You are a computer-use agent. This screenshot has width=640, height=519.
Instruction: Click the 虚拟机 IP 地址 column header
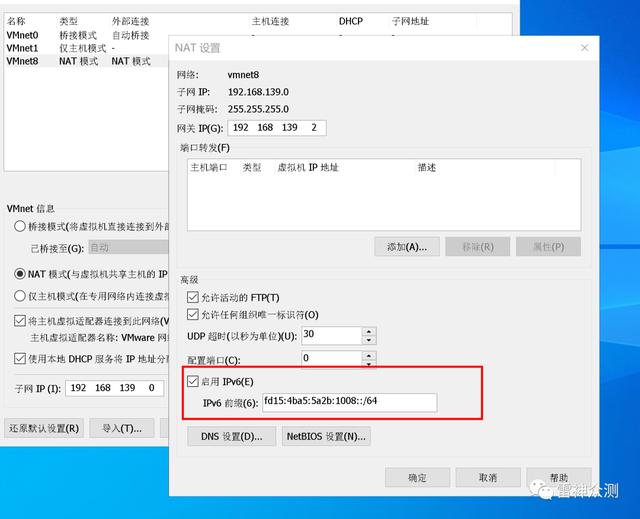pos(308,167)
